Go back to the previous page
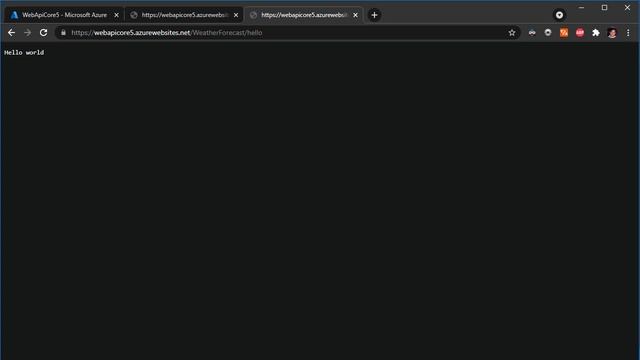This screenshot has width=640, height=360. pos(11,33)
